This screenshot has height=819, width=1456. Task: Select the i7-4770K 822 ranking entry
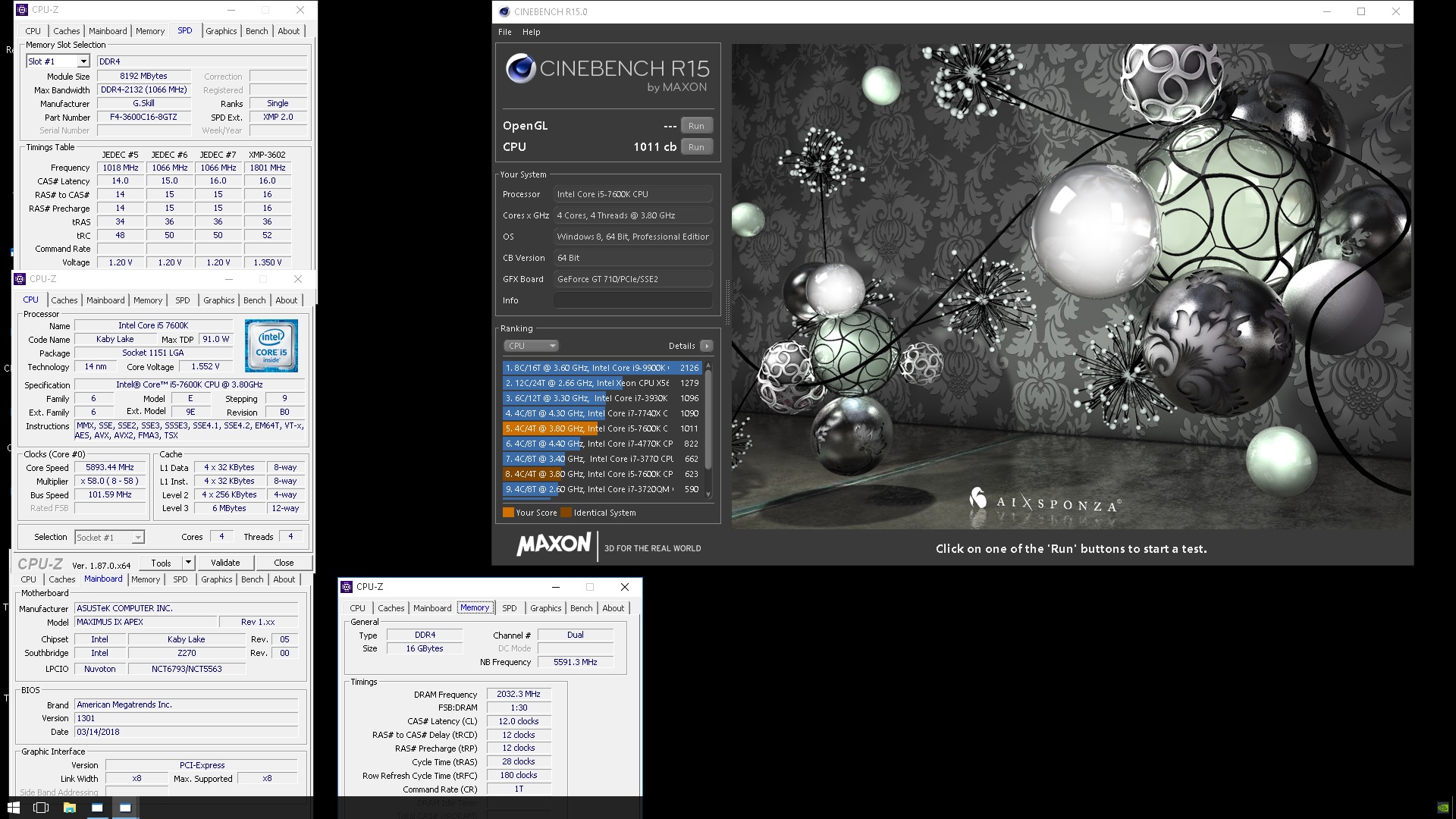pyautogui.click(x=602, y=444)
